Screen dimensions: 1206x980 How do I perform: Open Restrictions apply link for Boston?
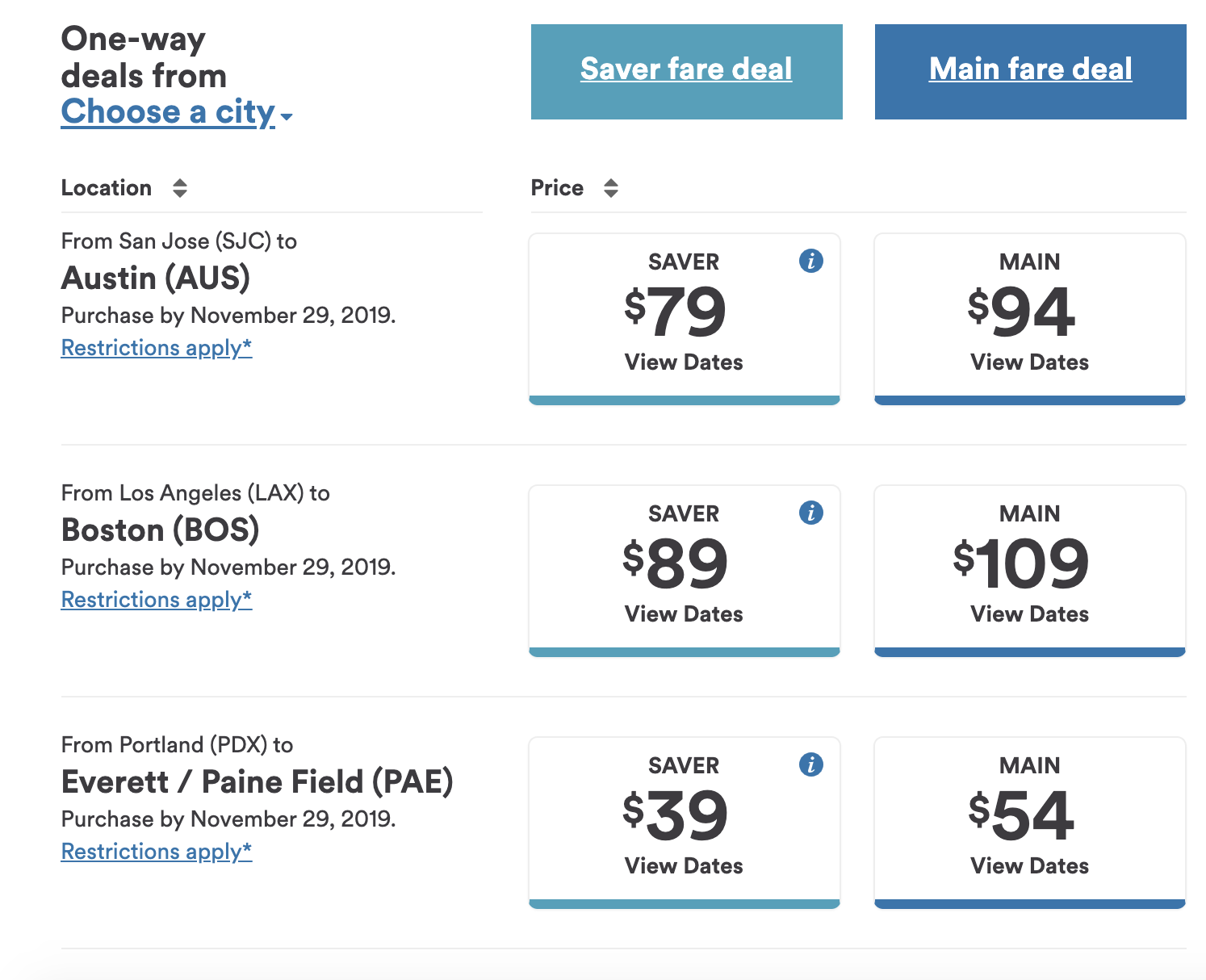click(157, 600)
